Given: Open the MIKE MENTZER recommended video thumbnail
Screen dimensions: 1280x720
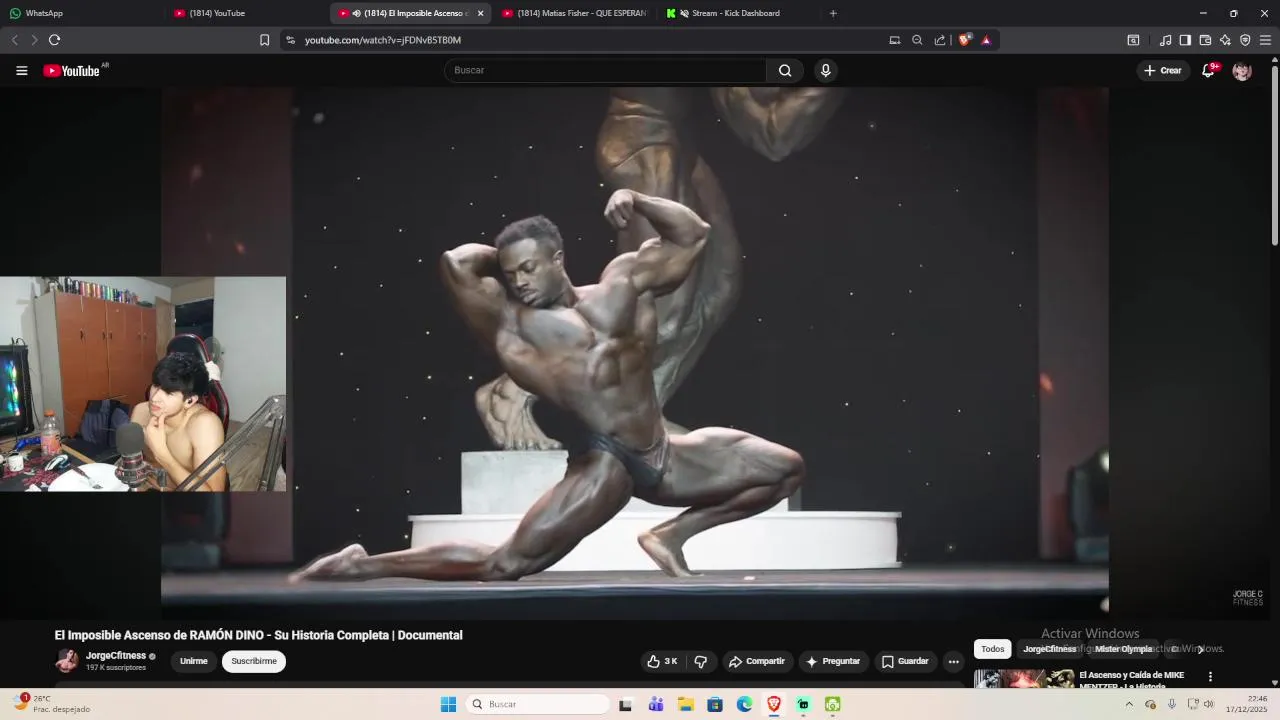Looking at the screenshot, I should pos(1024,679).
